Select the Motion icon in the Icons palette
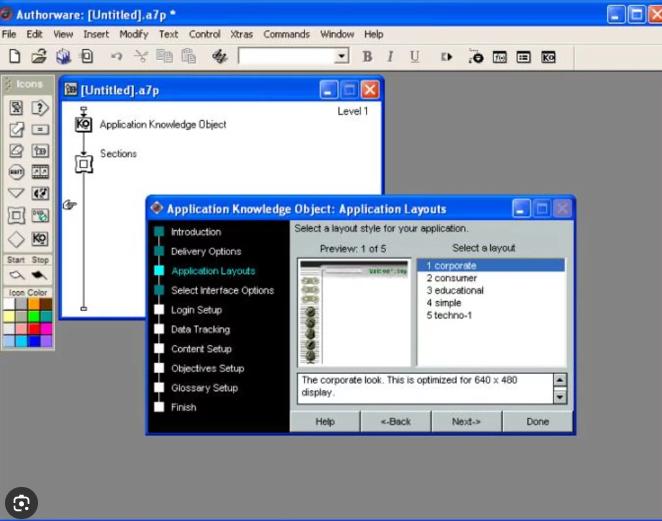The width and height of the screenshot is (662, 521). [16, 130]
